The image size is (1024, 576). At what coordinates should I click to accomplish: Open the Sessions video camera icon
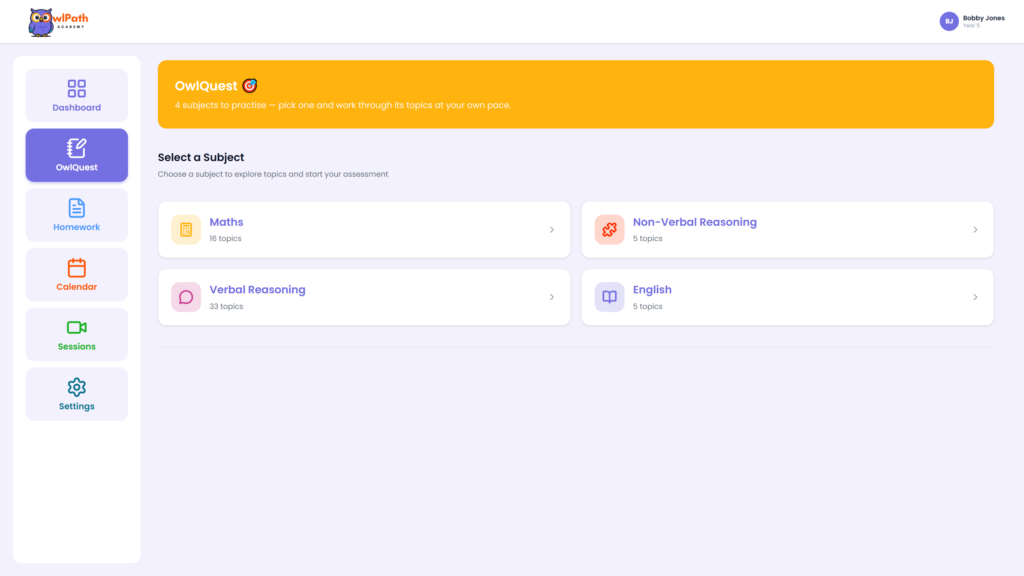tap(76, 327)
